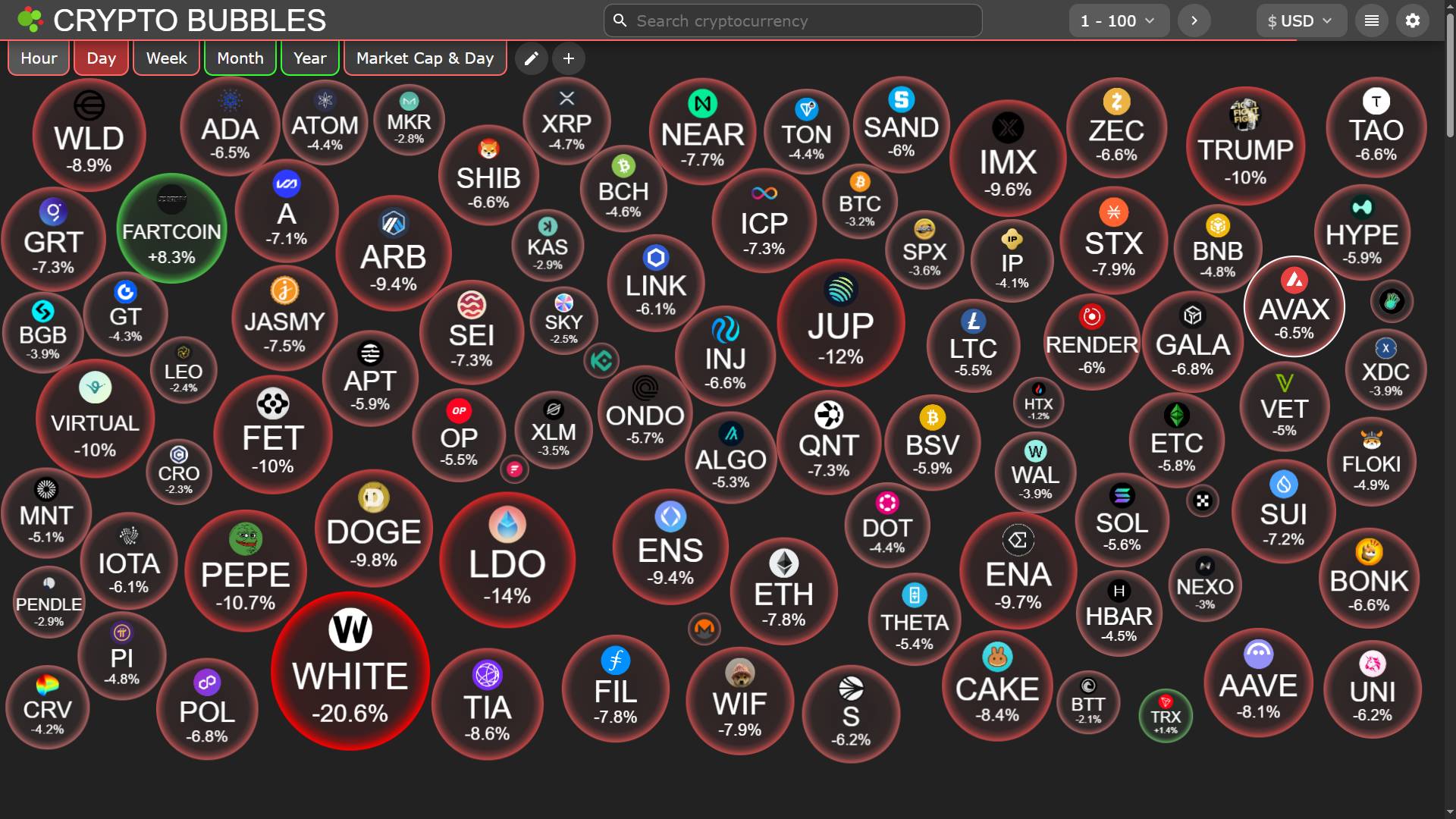Select the CAKE bunny bubble

[x=997, y=686]
